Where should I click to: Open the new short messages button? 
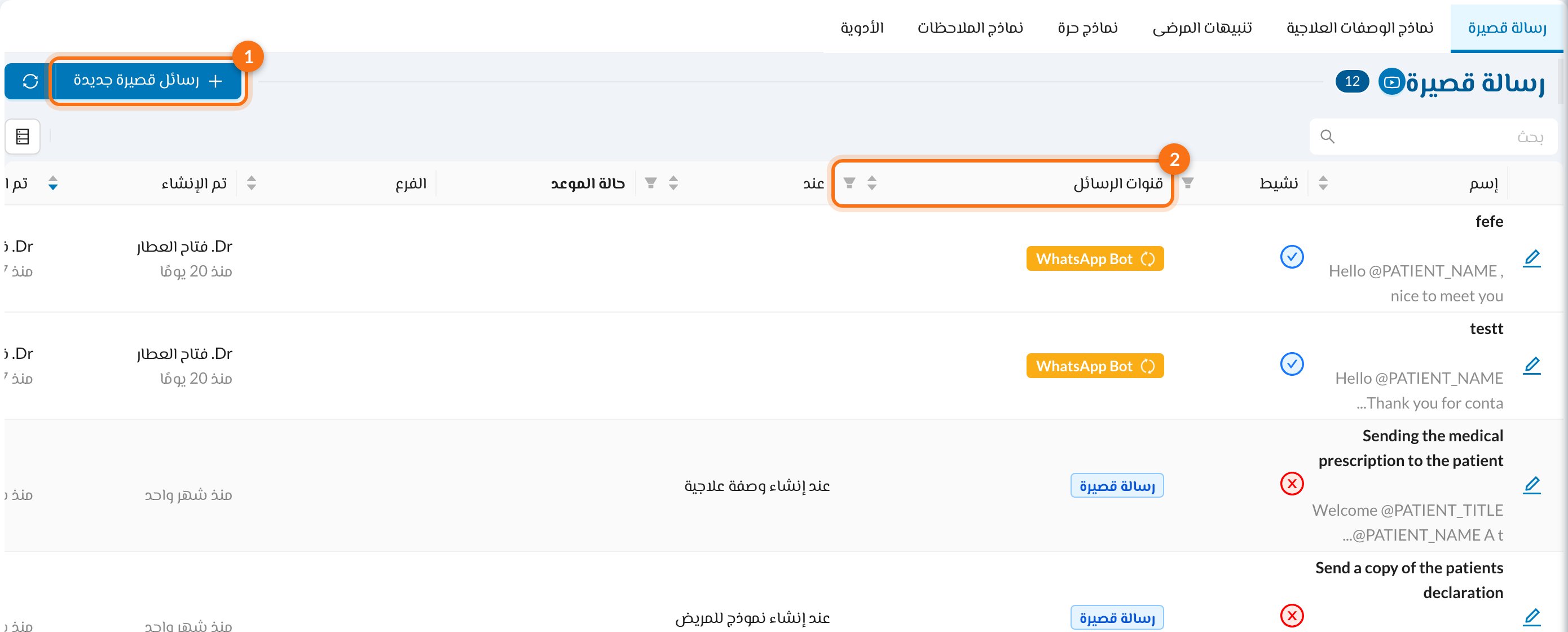coord(148,81)
